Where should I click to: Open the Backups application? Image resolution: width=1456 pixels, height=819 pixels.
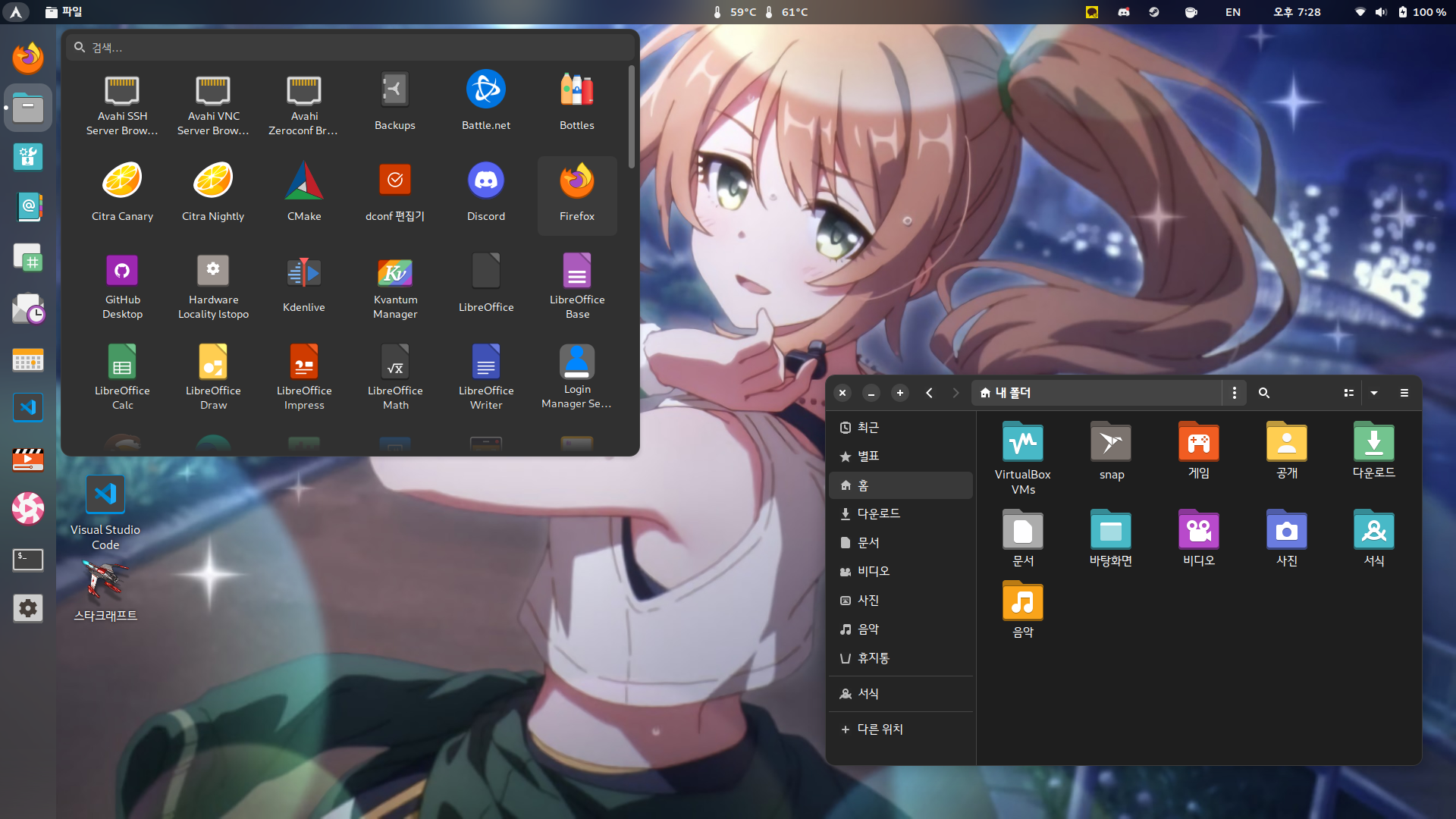(395, 105)
